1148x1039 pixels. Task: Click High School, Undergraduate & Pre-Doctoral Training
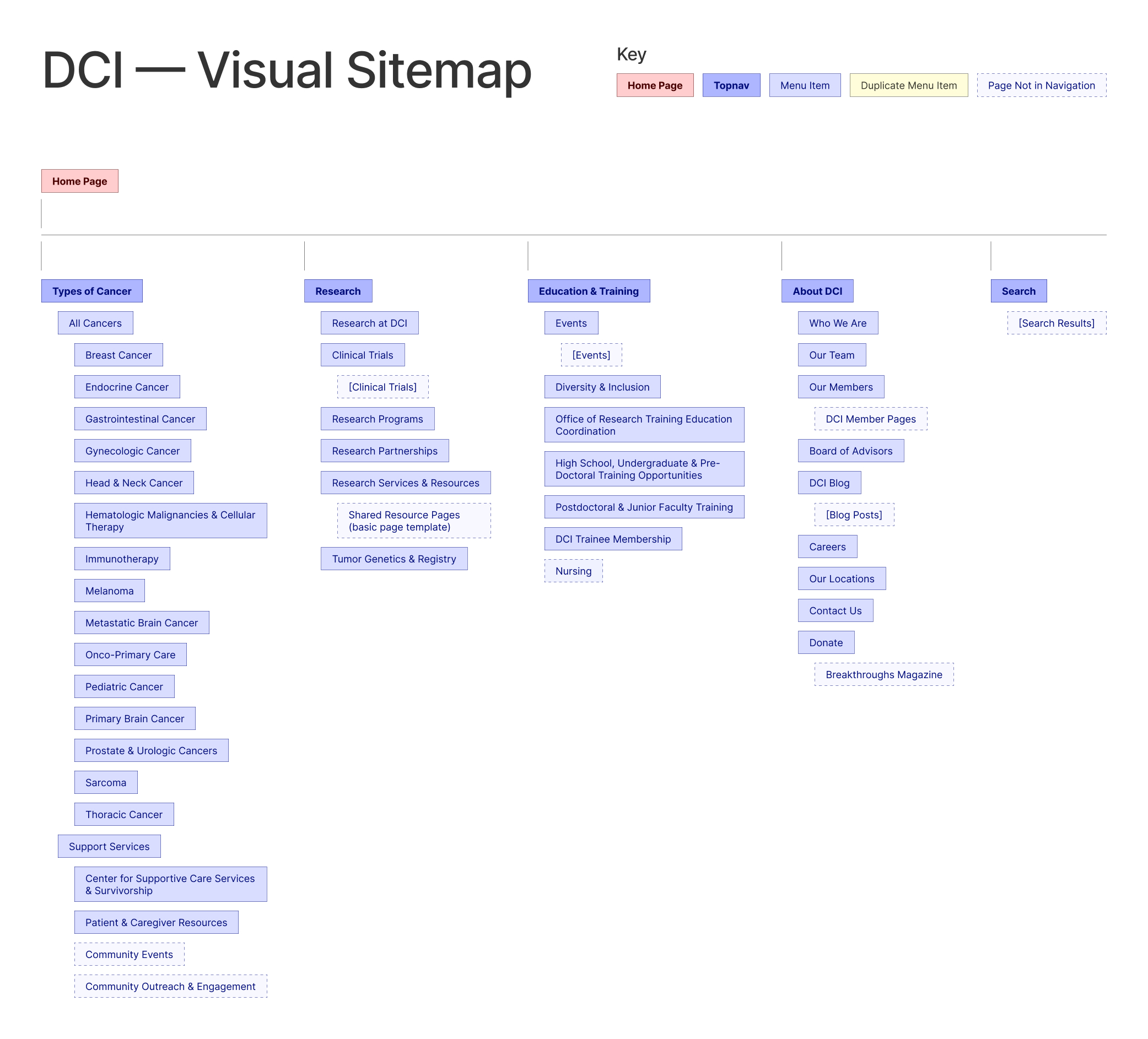tap(644, 469)
